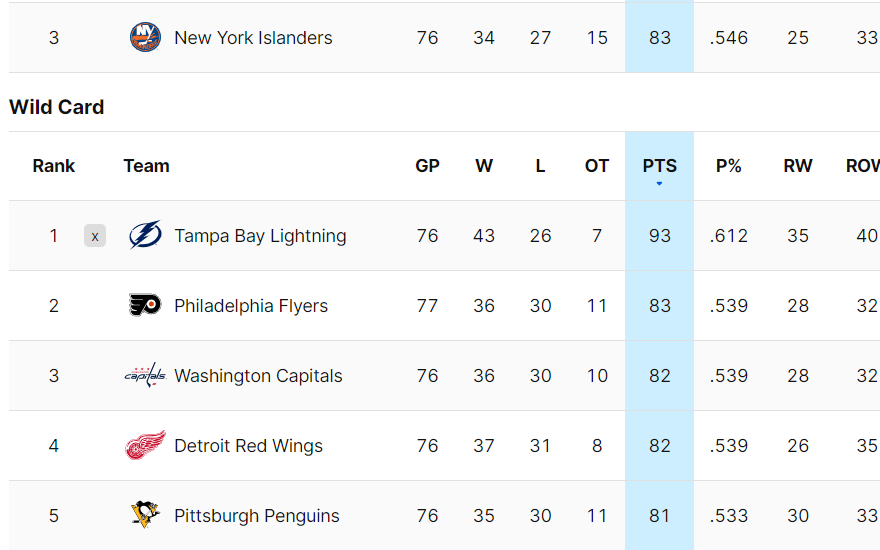Viewport: 880px width, 550px height.
Task: Open the Philadelphia Flyers team link
Action: (x=251, y=306)
